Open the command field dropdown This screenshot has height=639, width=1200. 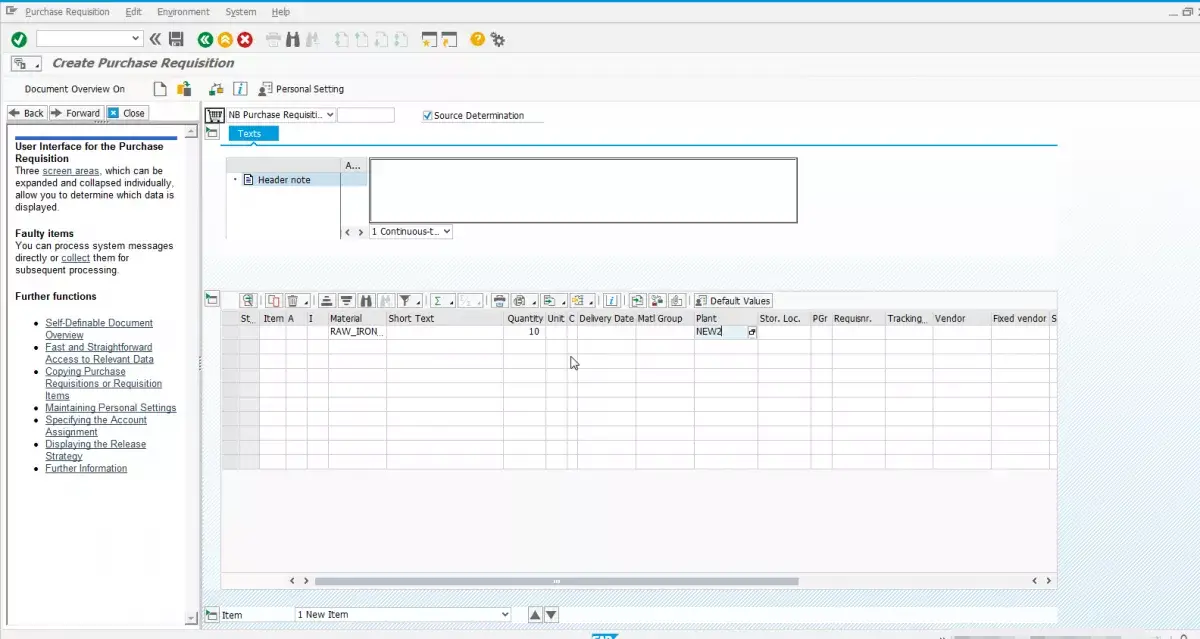(x=137, y=39)
